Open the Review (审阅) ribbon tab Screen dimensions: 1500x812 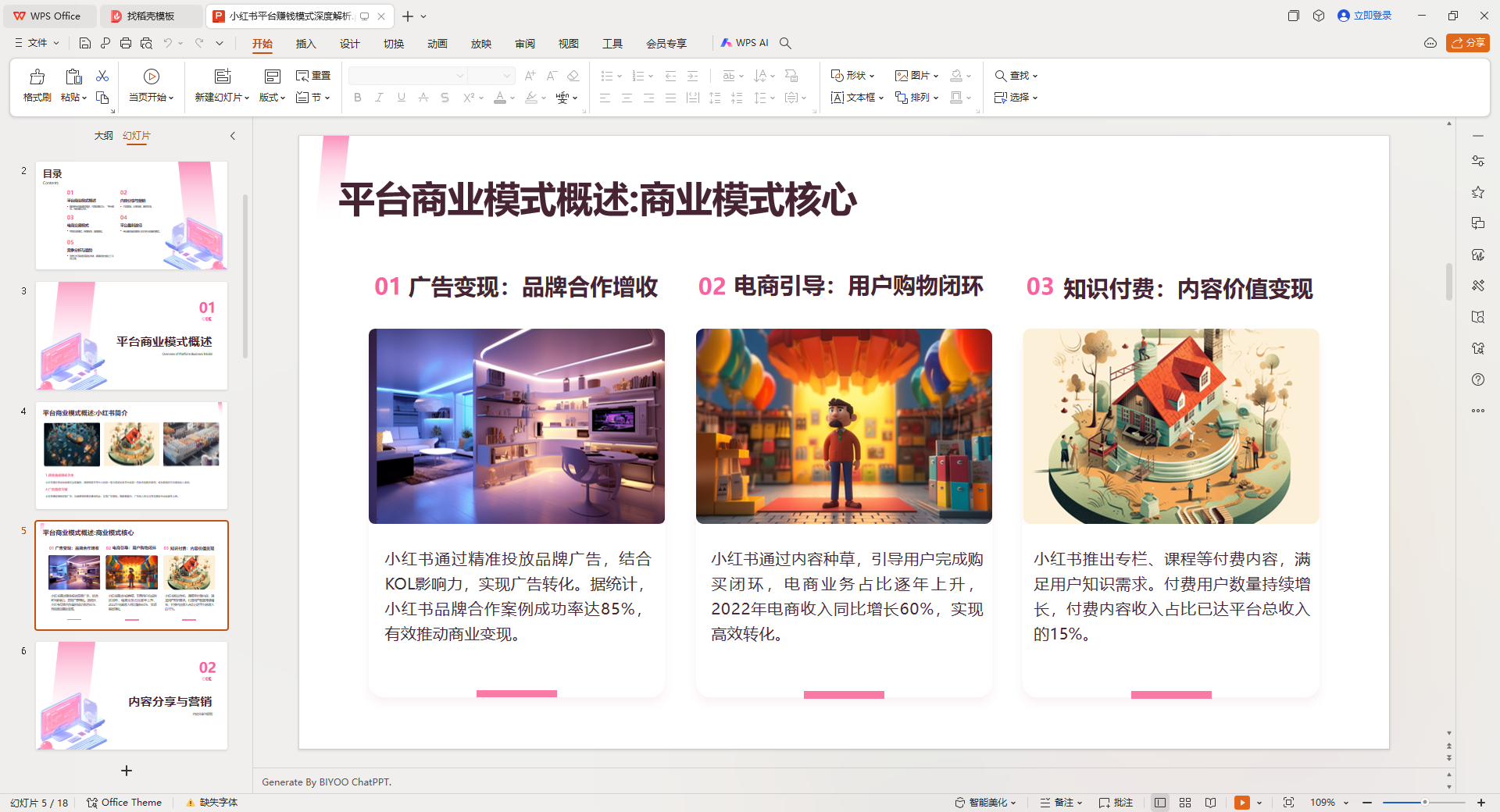pyautogui.click(x=525, y=44)
